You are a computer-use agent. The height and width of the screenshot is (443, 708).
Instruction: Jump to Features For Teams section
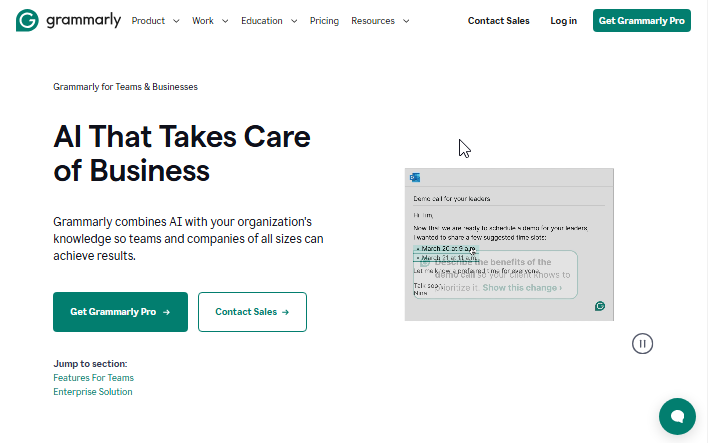[x=93, y=378]
